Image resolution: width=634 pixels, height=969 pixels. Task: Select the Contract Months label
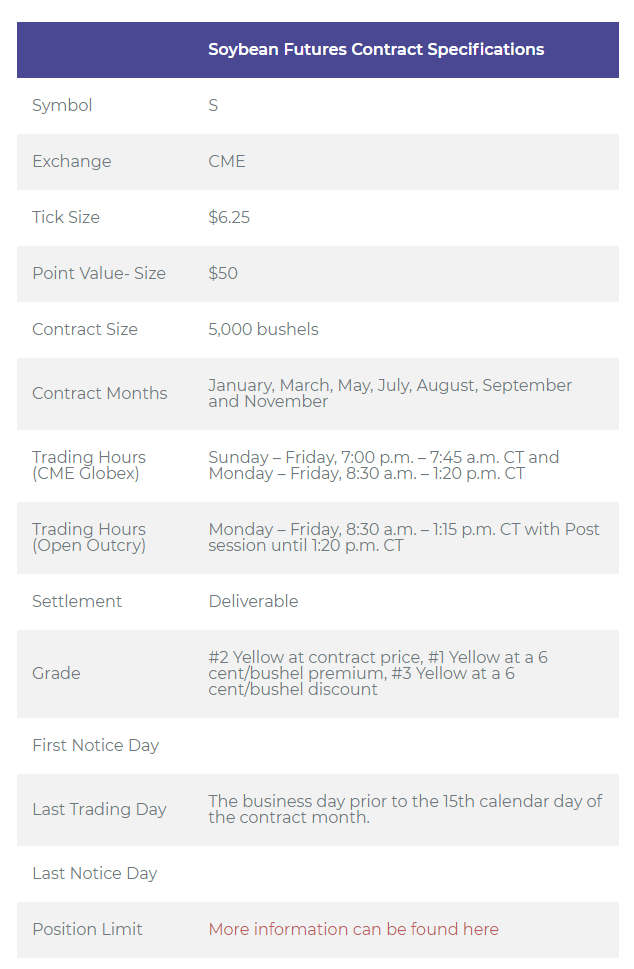pyautogui.click(x=99, y=393)
